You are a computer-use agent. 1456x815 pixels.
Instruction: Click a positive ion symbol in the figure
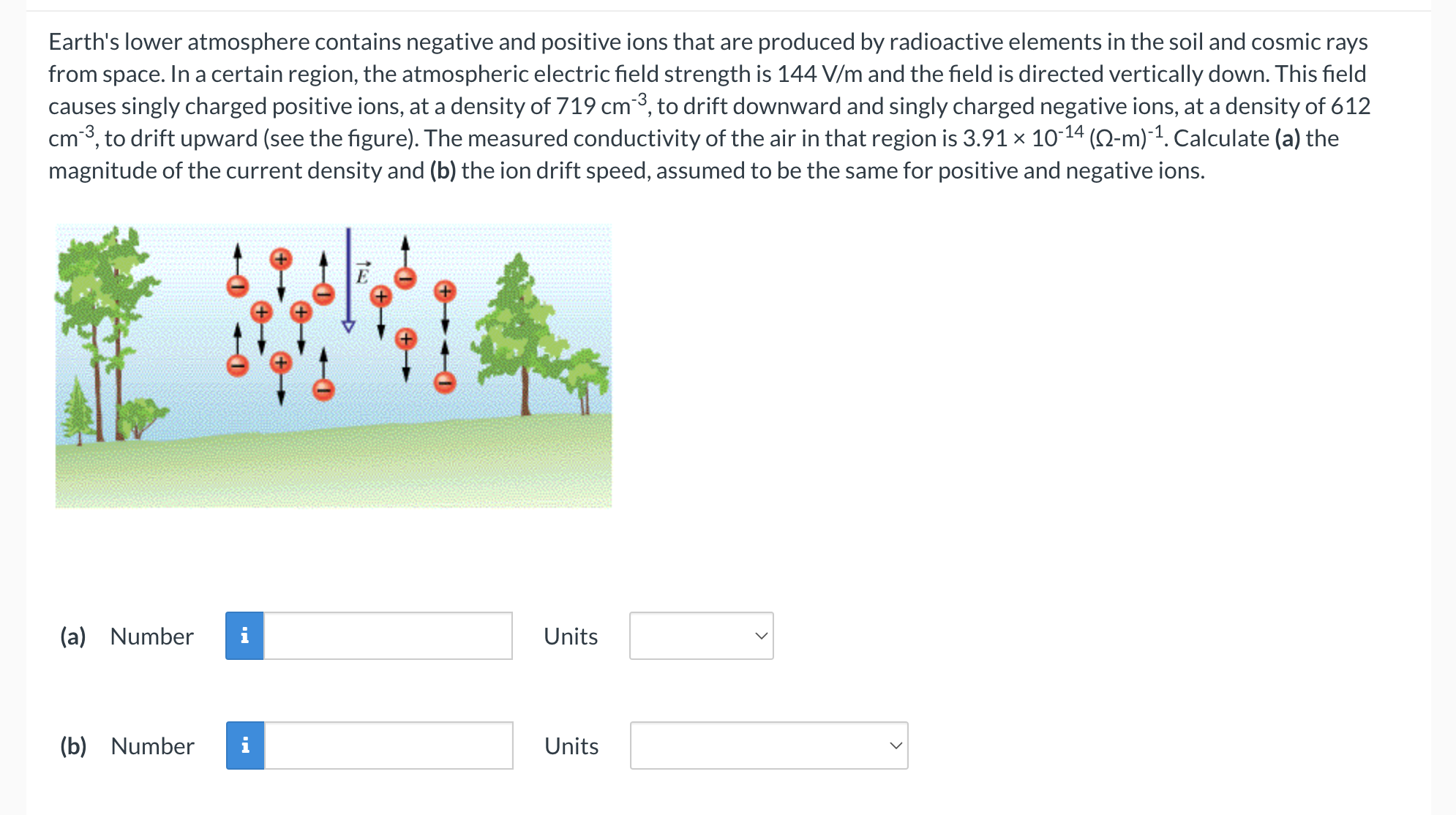282,258
